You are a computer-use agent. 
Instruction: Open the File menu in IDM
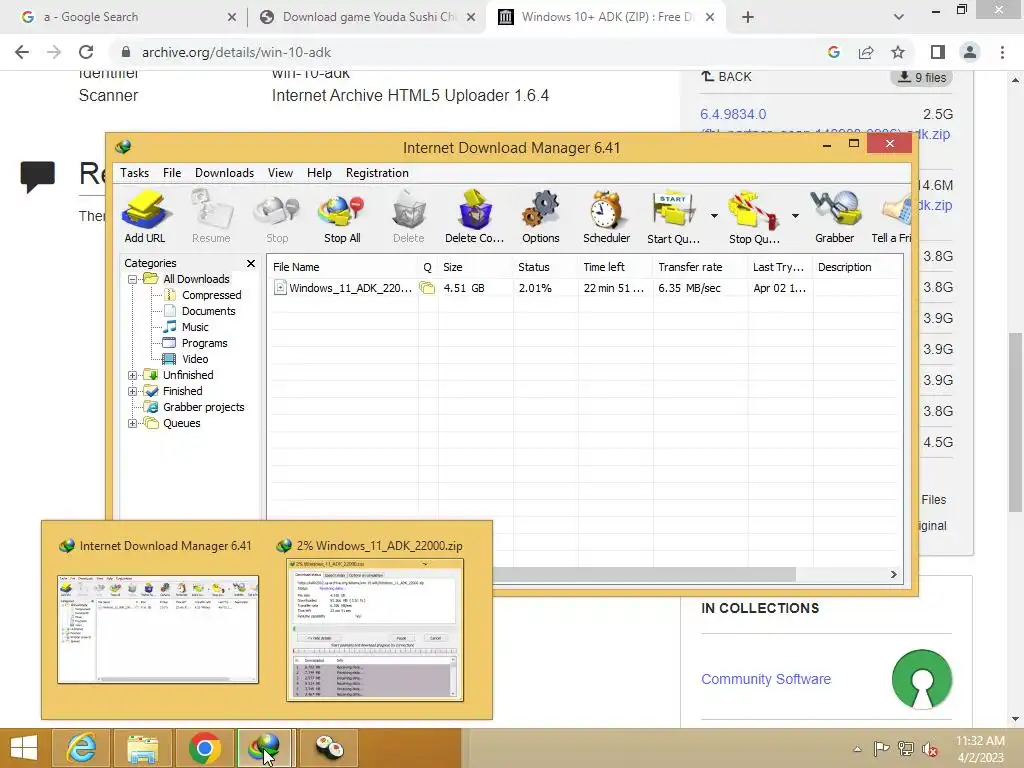coord(172,173)
